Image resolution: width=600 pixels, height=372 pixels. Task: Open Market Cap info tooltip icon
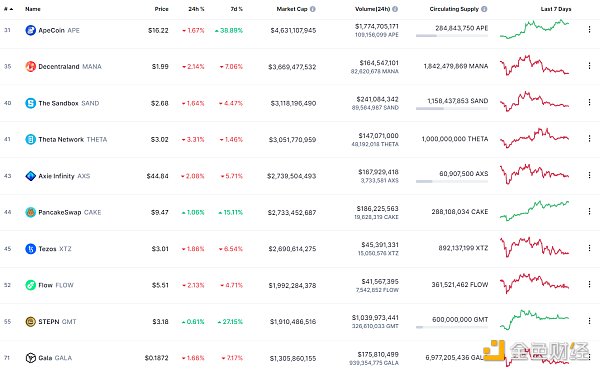(x=313, y=9)
